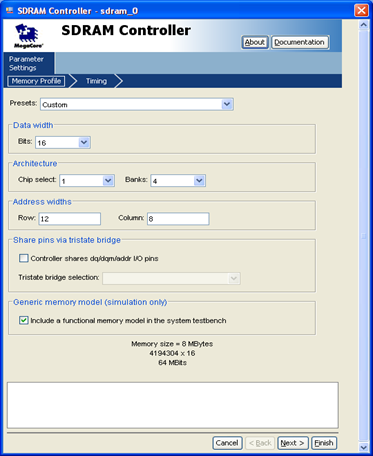The width and height of the screenshot is (373, 456).
Task: Go to the Timing step
Action: [x=96, y=81]
